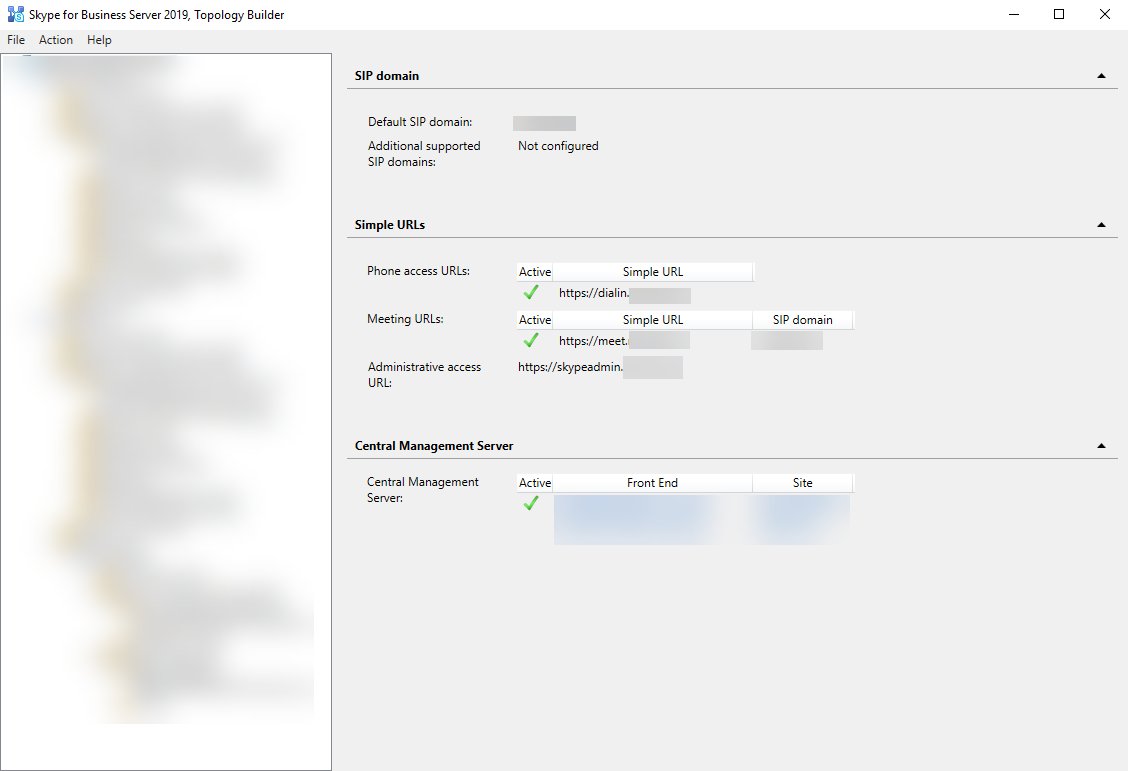Select the Front End column header
The width and height of the screenshot is (1128, 771).
(653, 482)
